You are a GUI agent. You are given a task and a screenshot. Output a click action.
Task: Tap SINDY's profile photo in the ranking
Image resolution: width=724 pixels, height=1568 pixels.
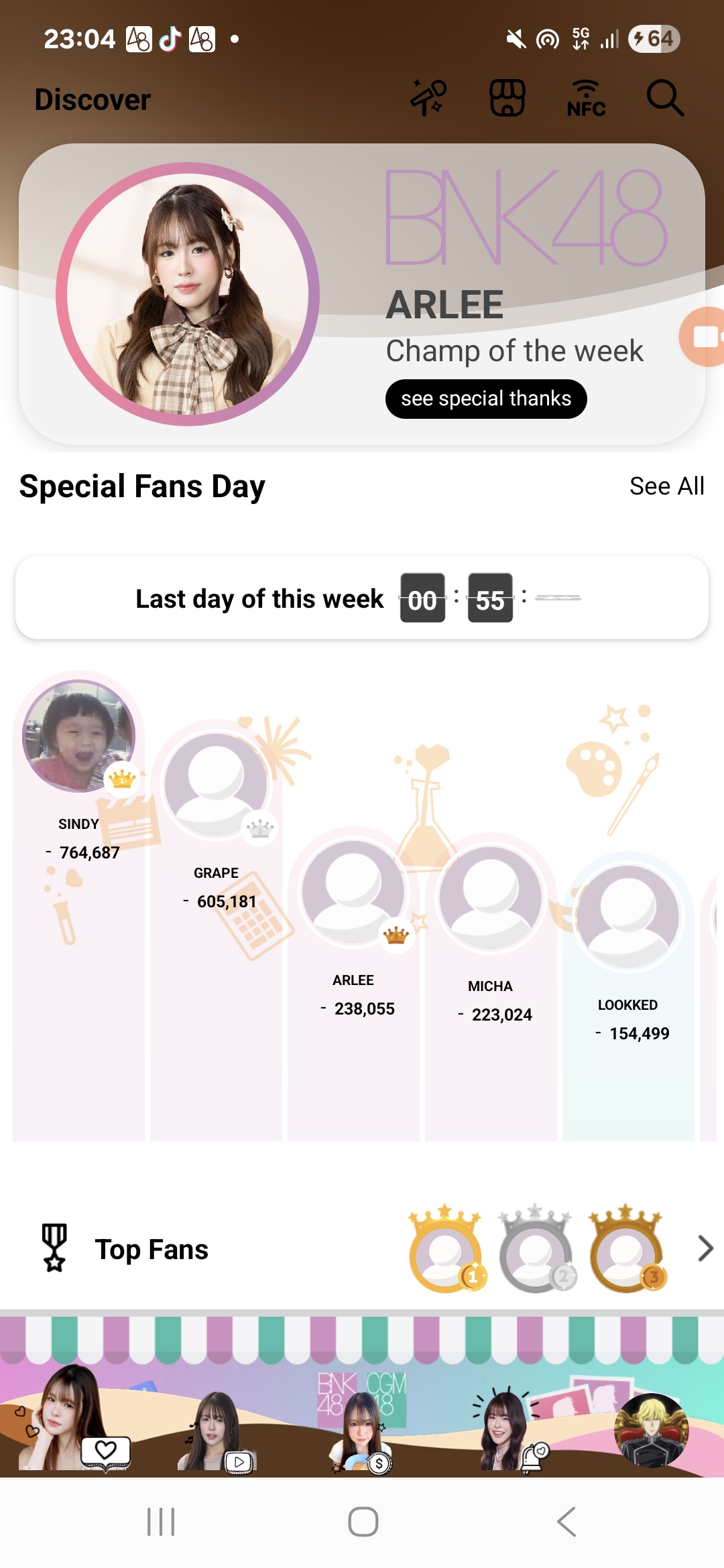click(x=79, y=736)
